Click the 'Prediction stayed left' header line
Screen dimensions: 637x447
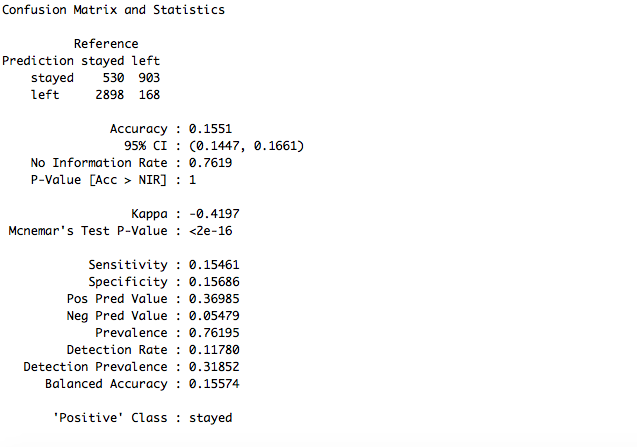81,61
